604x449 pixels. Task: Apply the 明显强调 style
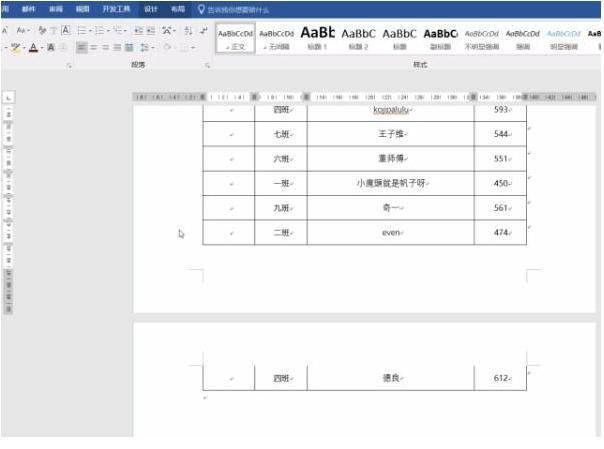pyautogui.click(x=564, y=39)
